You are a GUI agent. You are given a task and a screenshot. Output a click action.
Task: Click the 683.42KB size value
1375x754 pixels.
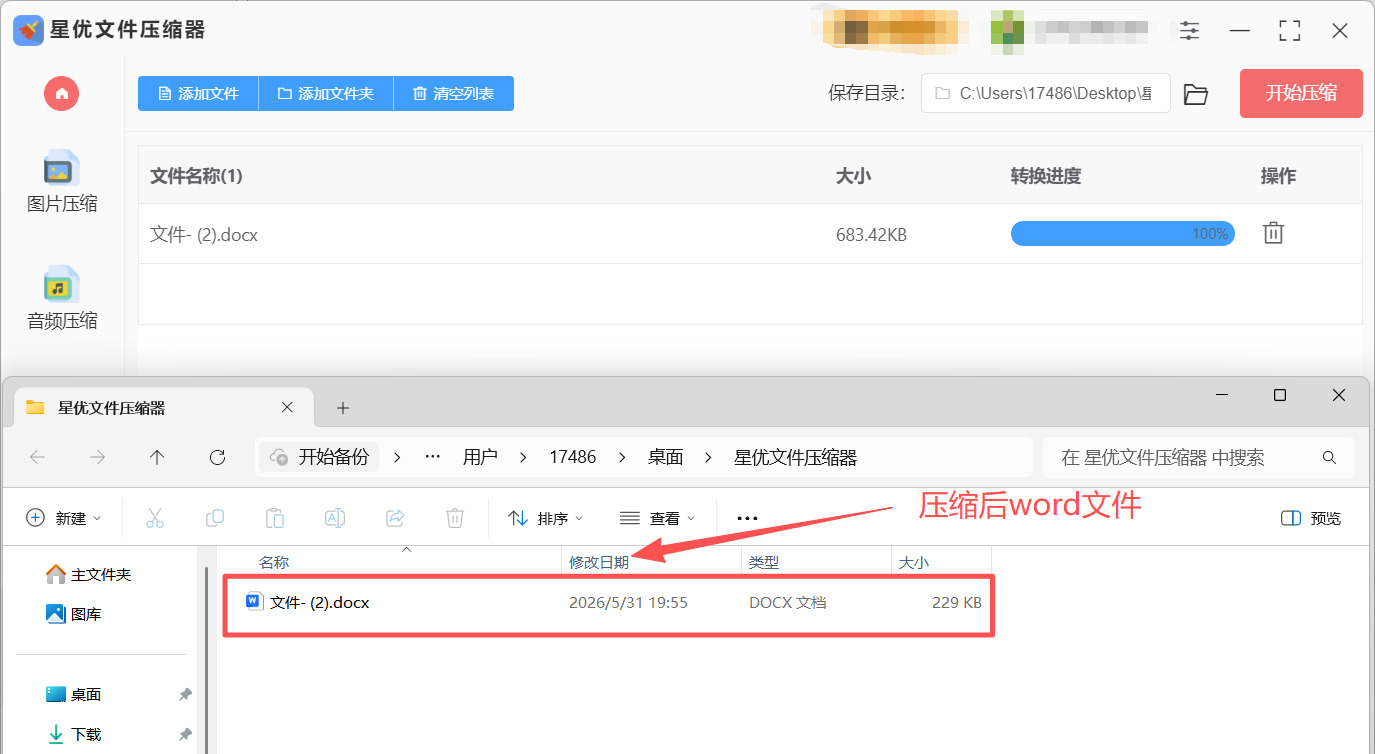click(871, 235)
